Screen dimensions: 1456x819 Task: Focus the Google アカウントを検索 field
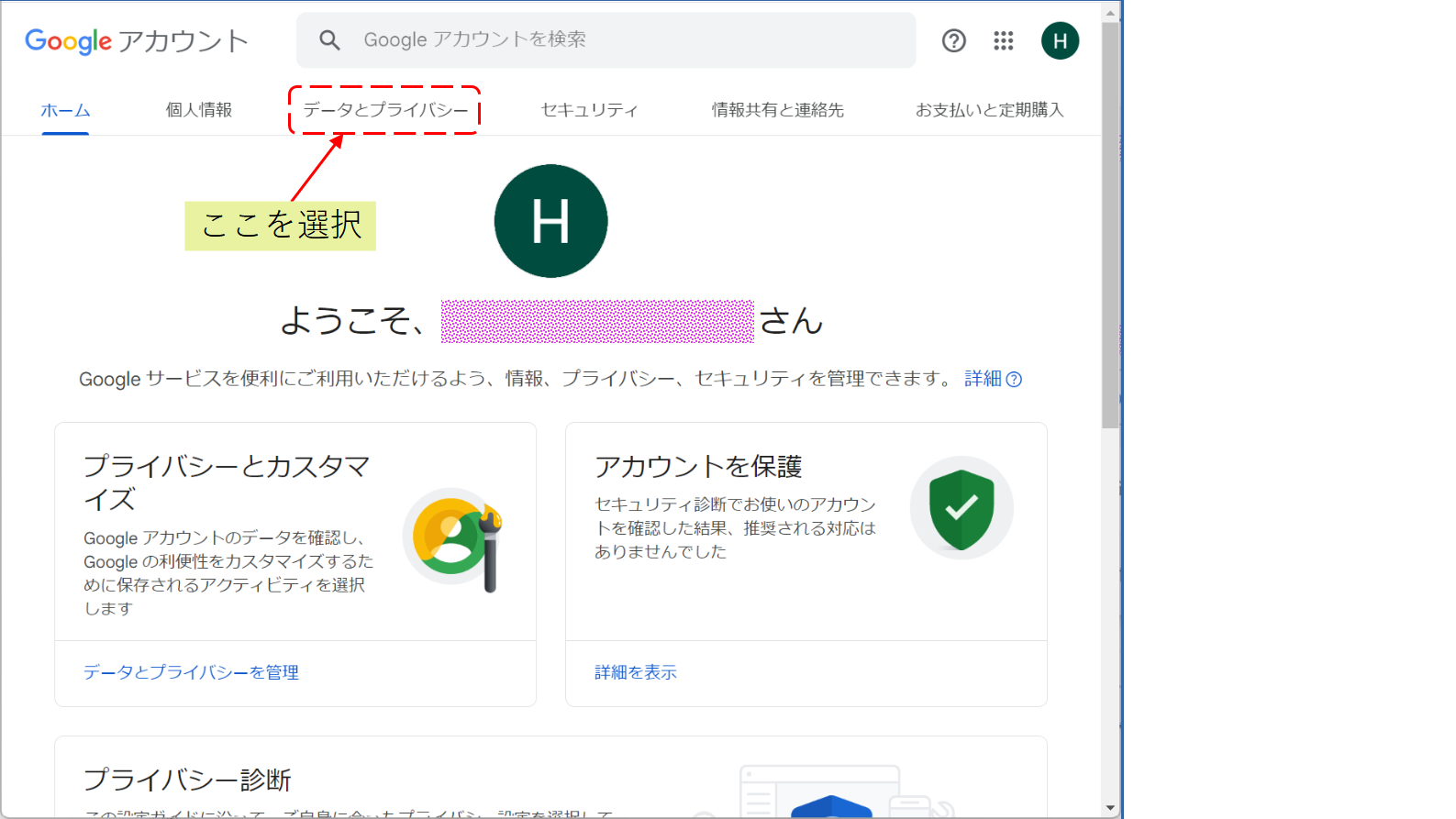tap(606, 40)
